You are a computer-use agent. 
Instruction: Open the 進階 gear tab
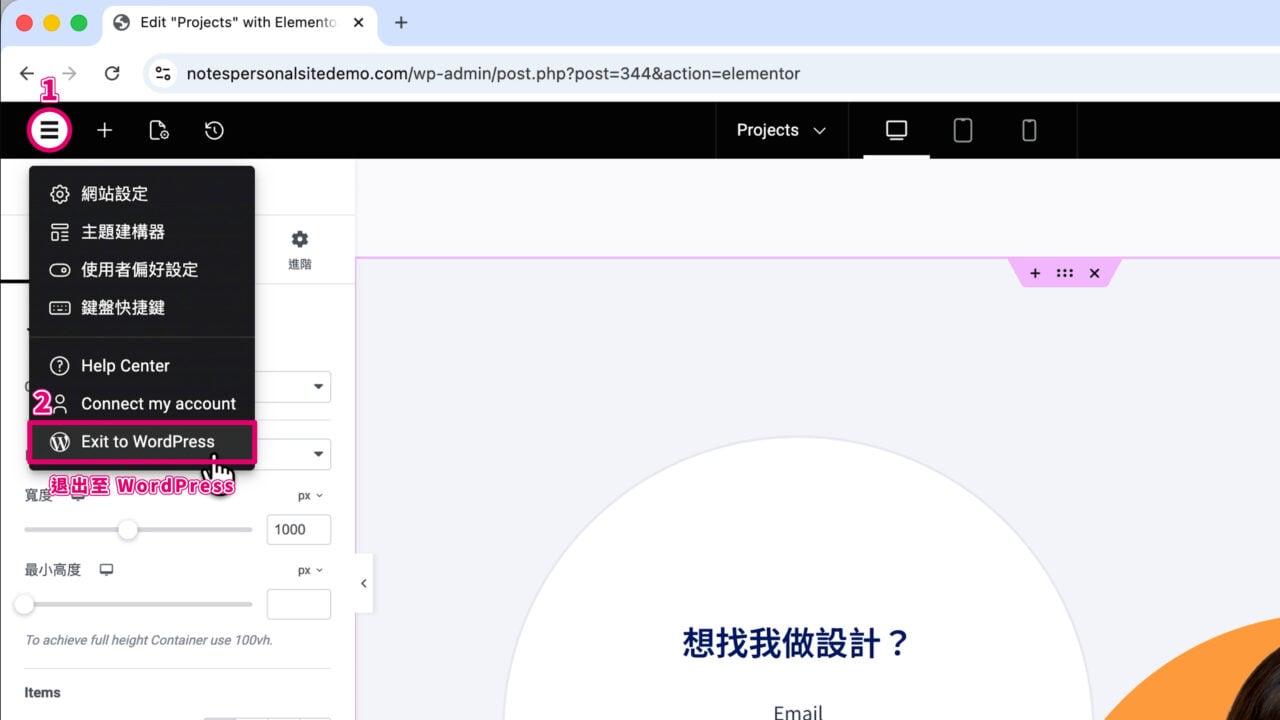click(x=299, y=250)
